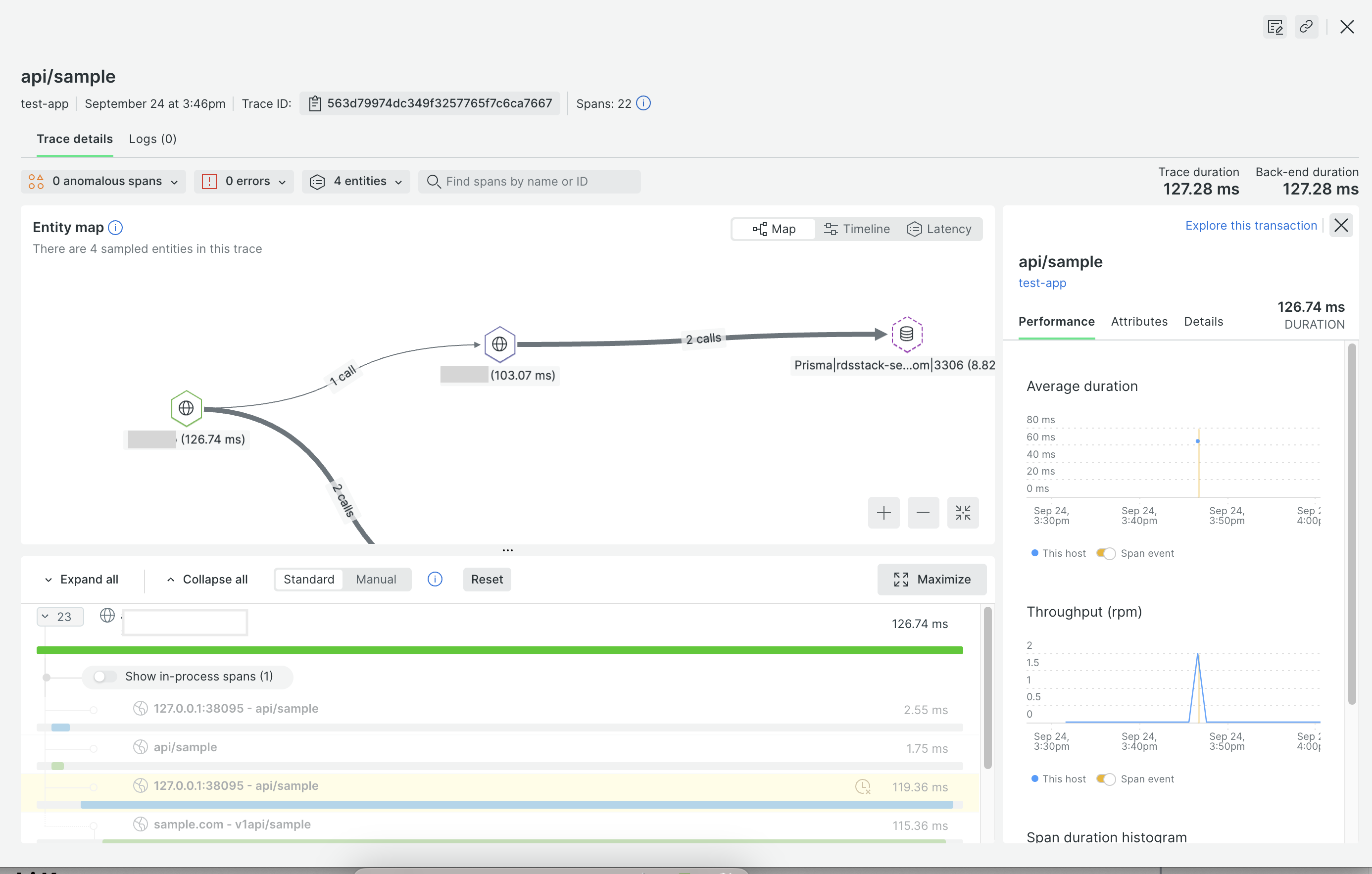This screenshot has width=1372, height=874.
Task: Select the Prisma database node on map
Action: 906,335
